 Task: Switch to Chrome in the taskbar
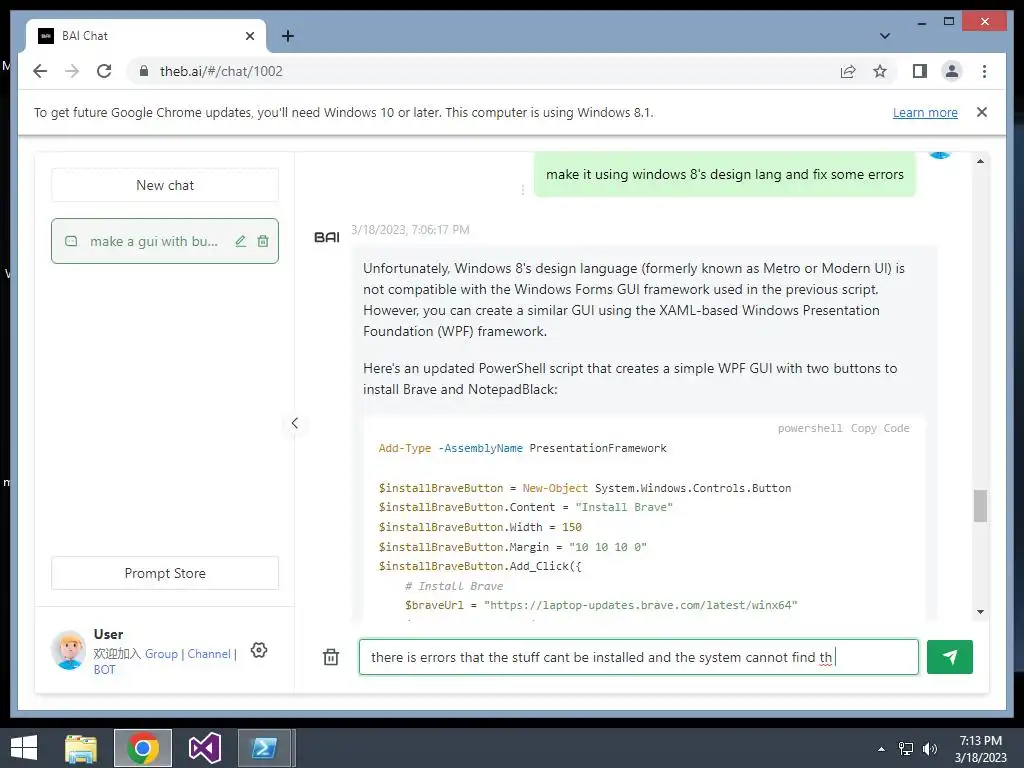(143, 748)
